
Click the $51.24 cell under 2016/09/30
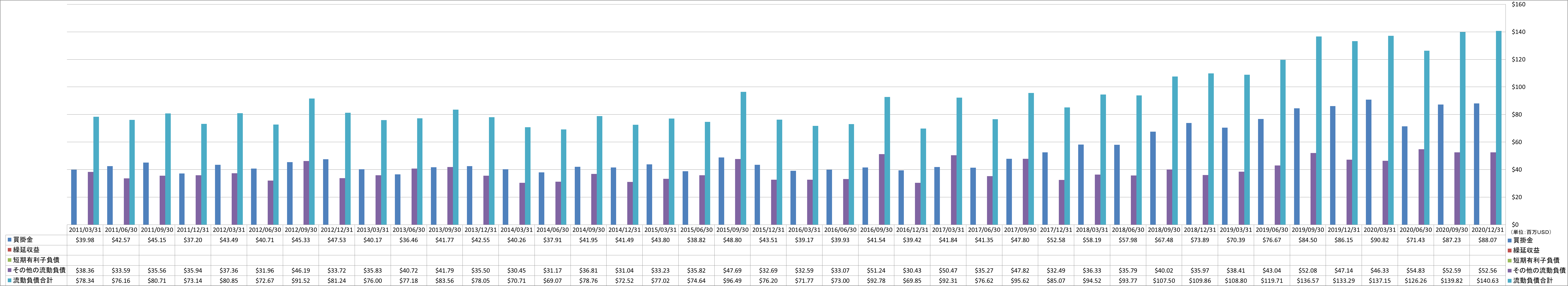(876, 270)
